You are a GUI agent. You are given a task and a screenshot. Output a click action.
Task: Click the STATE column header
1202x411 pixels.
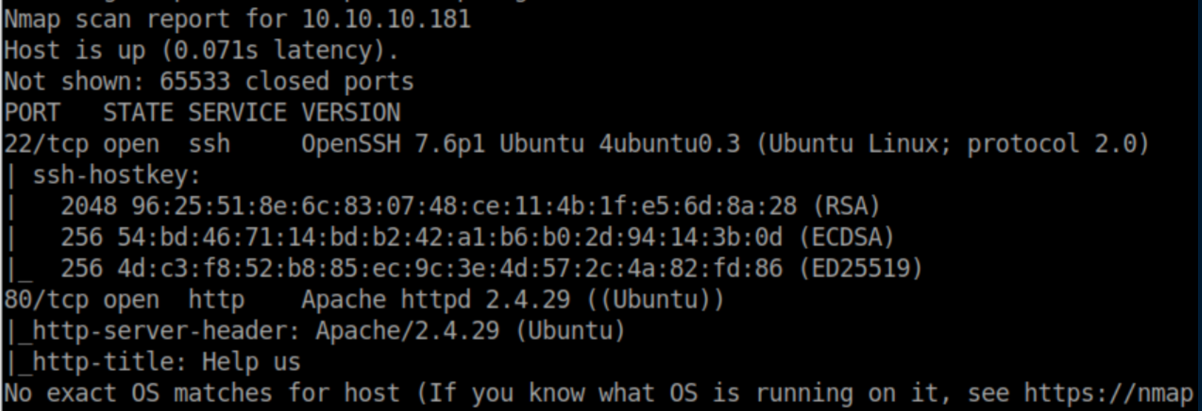tap(138, 112)
